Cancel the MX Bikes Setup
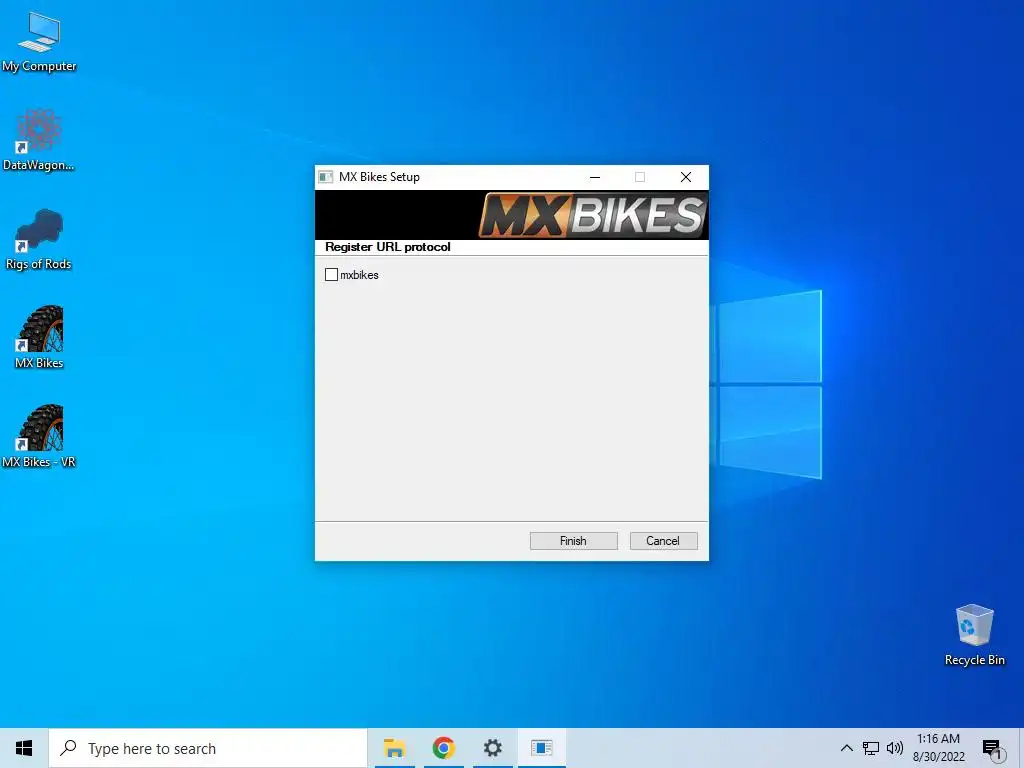 pos(663,541)
